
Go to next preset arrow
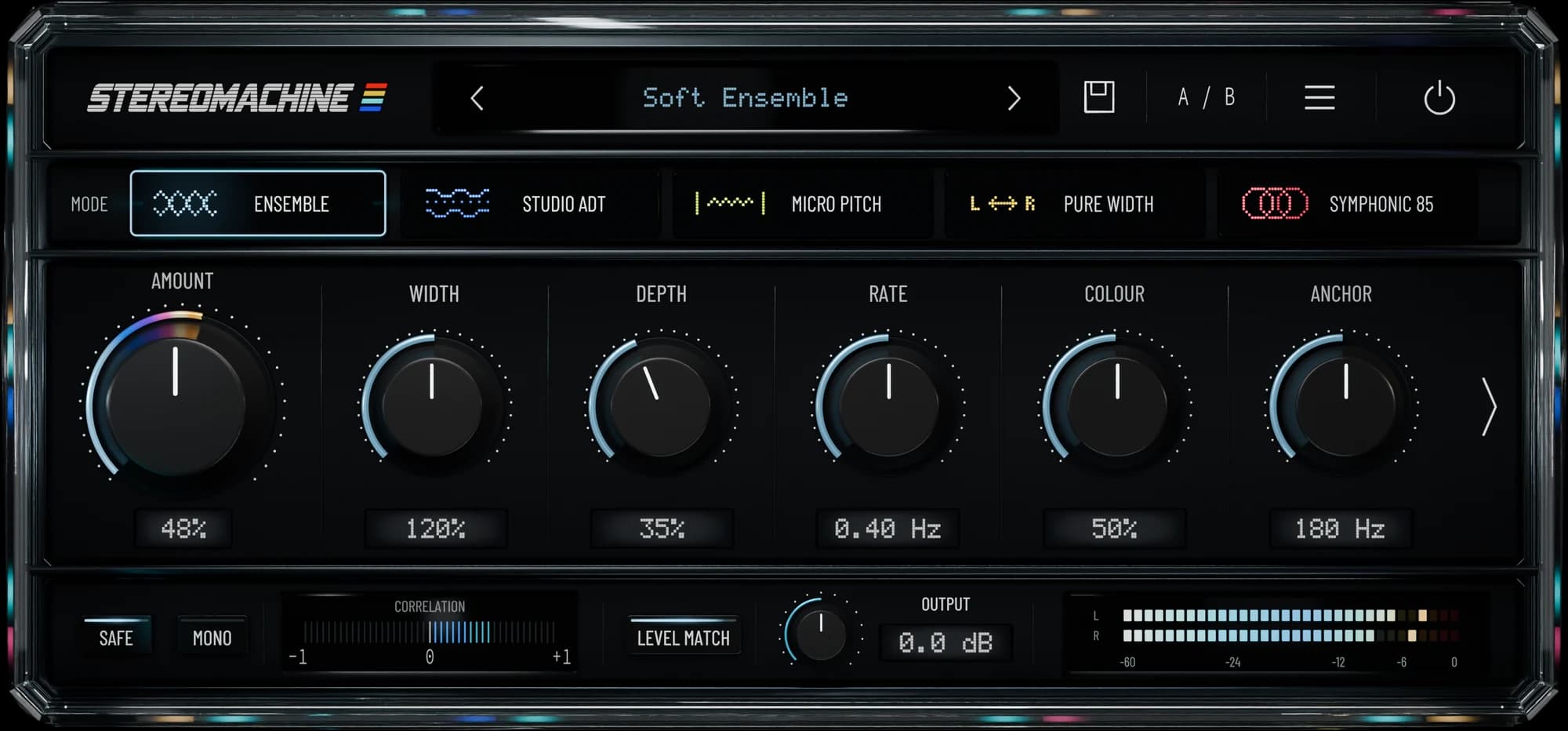[x=1014, y=99]
